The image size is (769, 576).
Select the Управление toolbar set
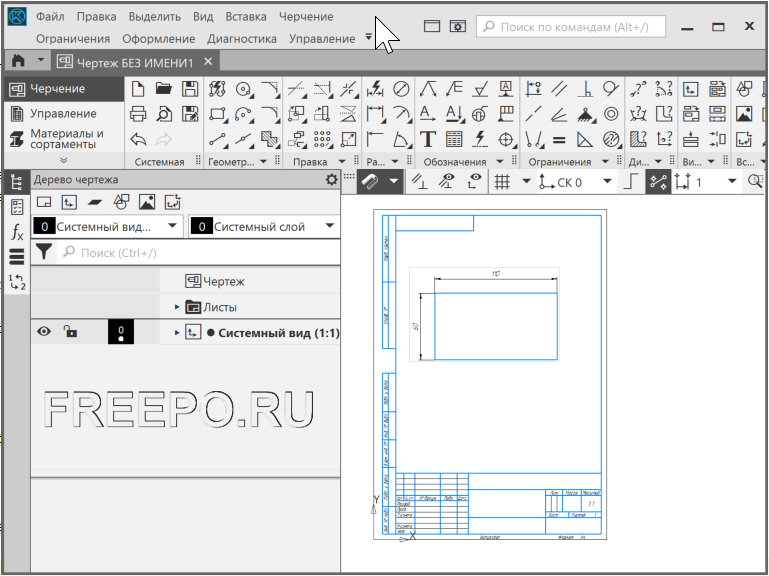coord(63,114)
